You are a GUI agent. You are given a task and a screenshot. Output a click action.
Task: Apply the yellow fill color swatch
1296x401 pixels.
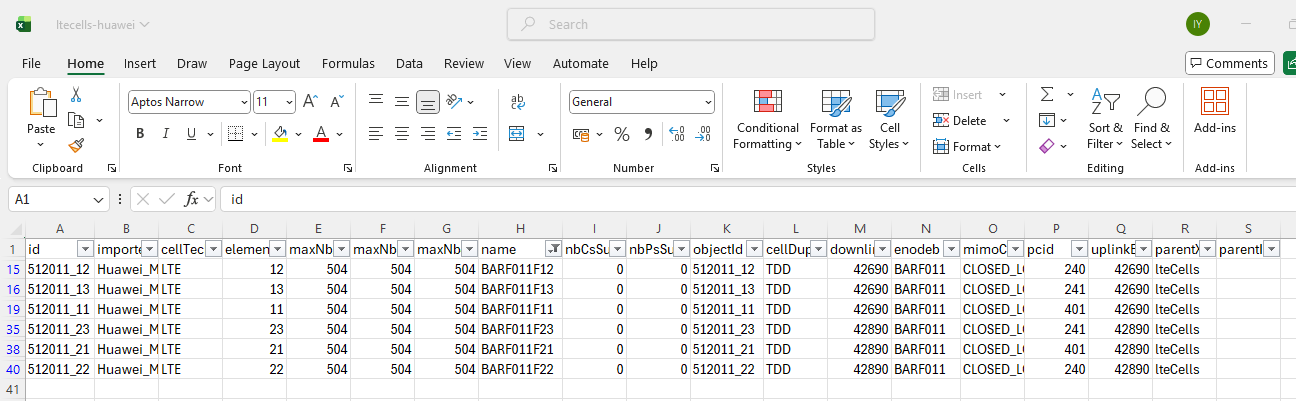tap(280, 134)
